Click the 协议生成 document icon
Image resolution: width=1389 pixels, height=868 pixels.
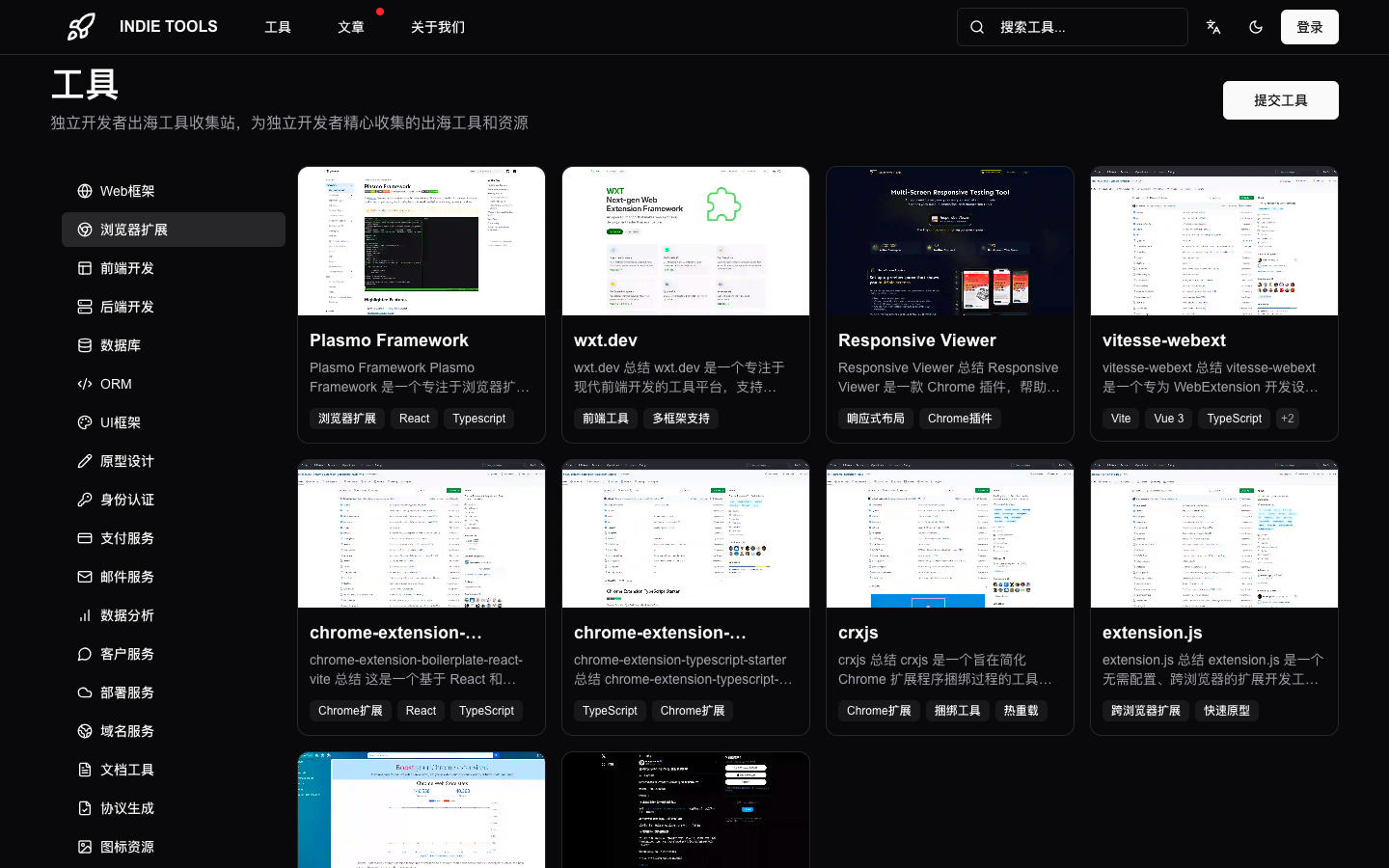[85, 808]
